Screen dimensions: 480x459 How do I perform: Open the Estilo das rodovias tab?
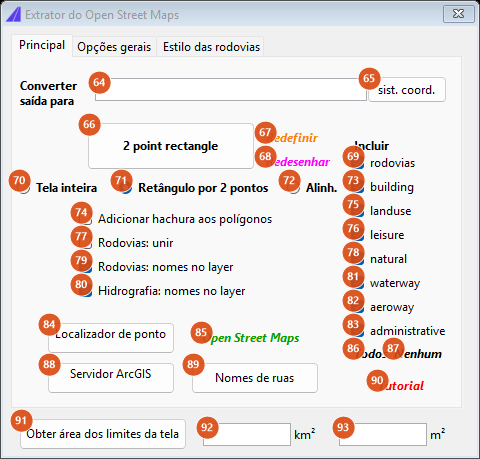pos(211,47)
